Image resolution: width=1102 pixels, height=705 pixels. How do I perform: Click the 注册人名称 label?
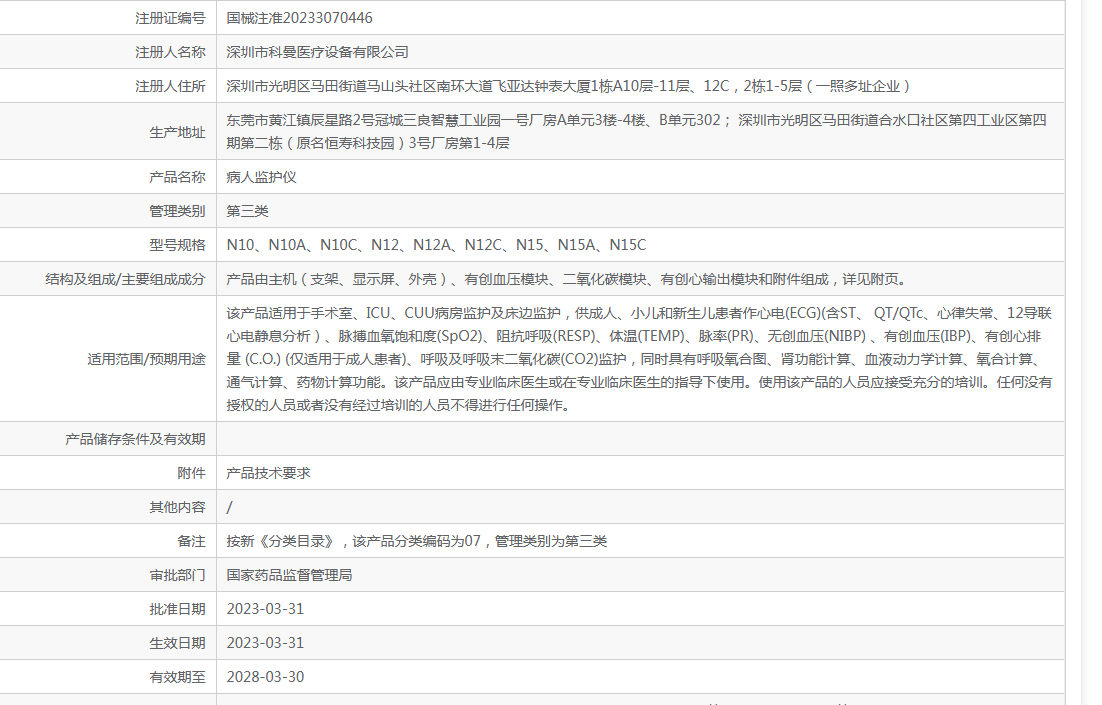point(170,52)
